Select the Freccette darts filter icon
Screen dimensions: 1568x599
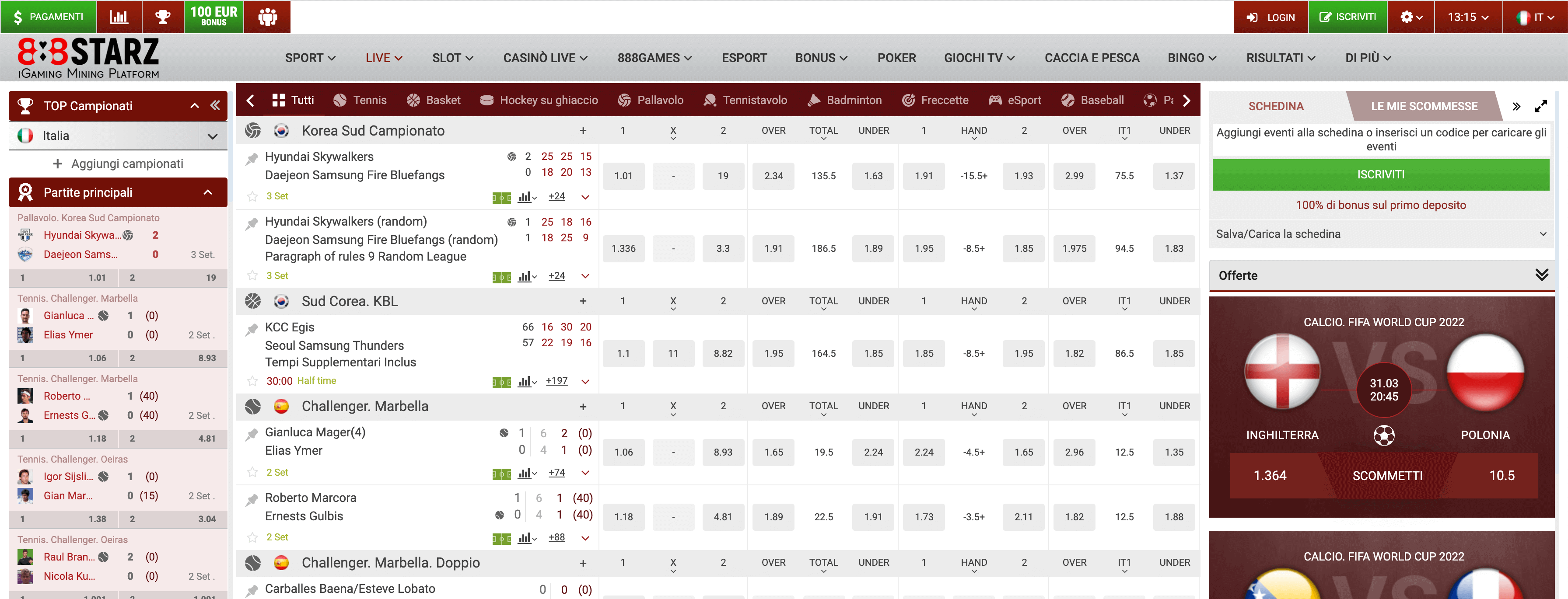[x=909, y=100]
